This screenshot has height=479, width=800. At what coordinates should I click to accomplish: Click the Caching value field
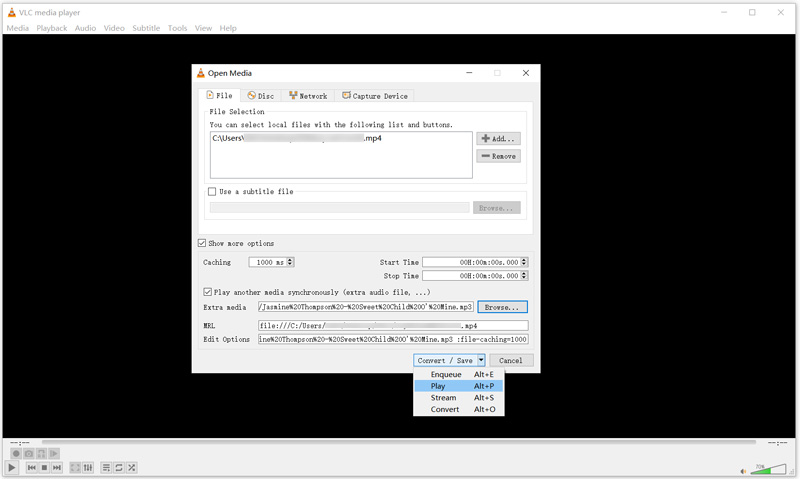[267, 262]
